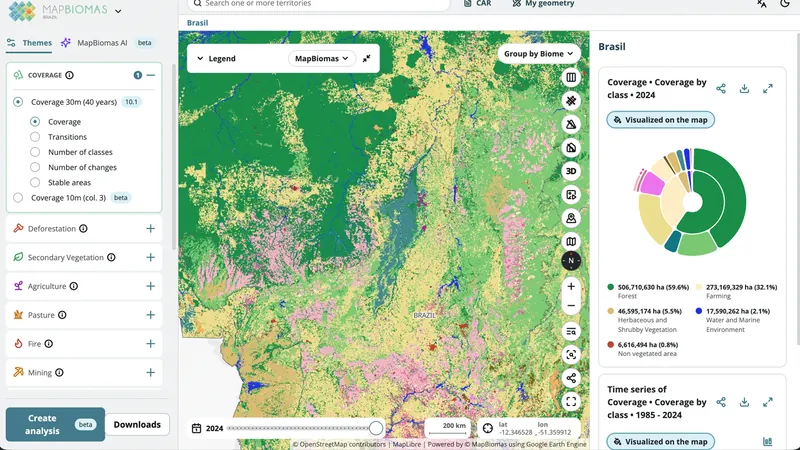800x450 pixels.
Task: Toggle Visualized on the map for Time series
Action: [x=661, y=441]
